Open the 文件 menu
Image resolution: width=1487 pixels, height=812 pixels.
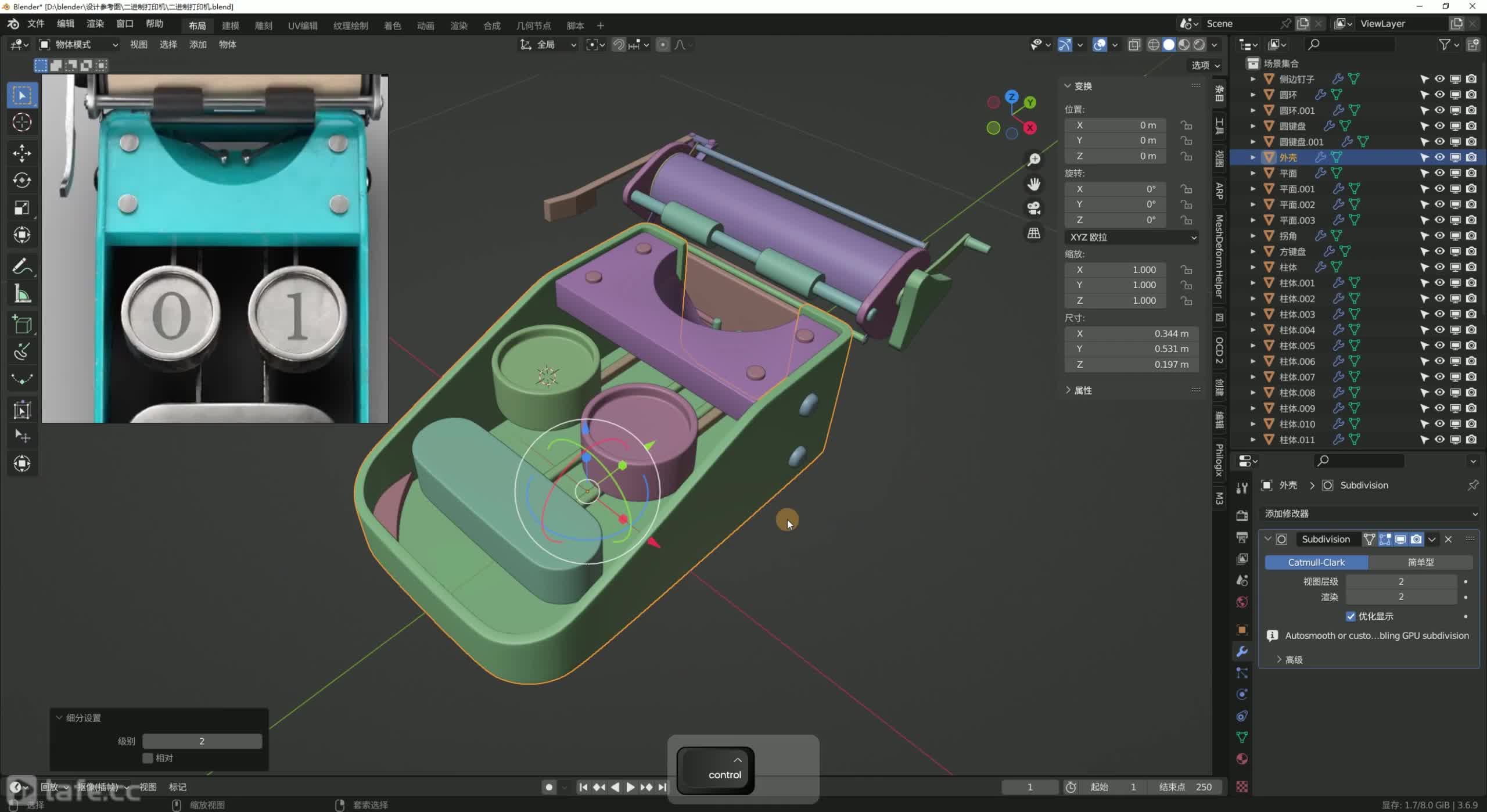point(35,24)
